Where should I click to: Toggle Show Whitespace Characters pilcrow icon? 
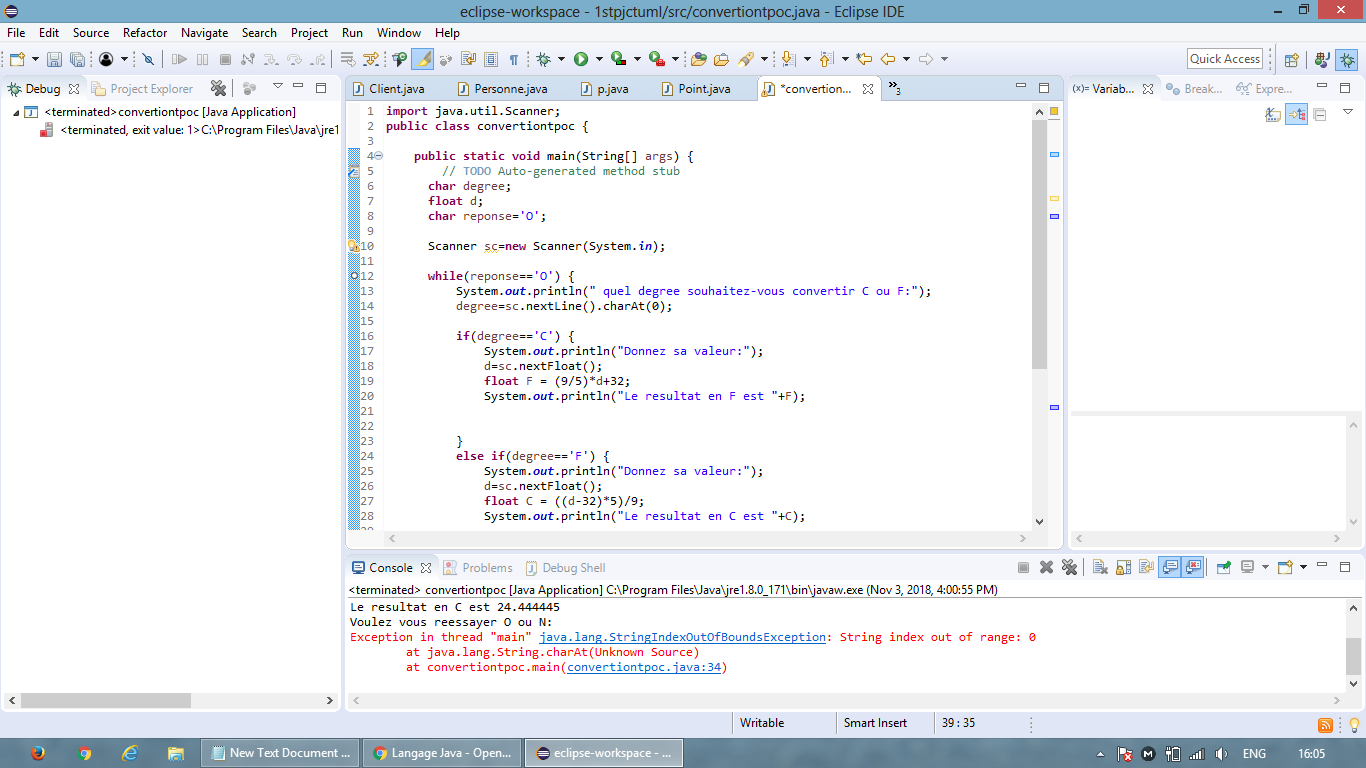pyautogui.click(x=514, y=60)
